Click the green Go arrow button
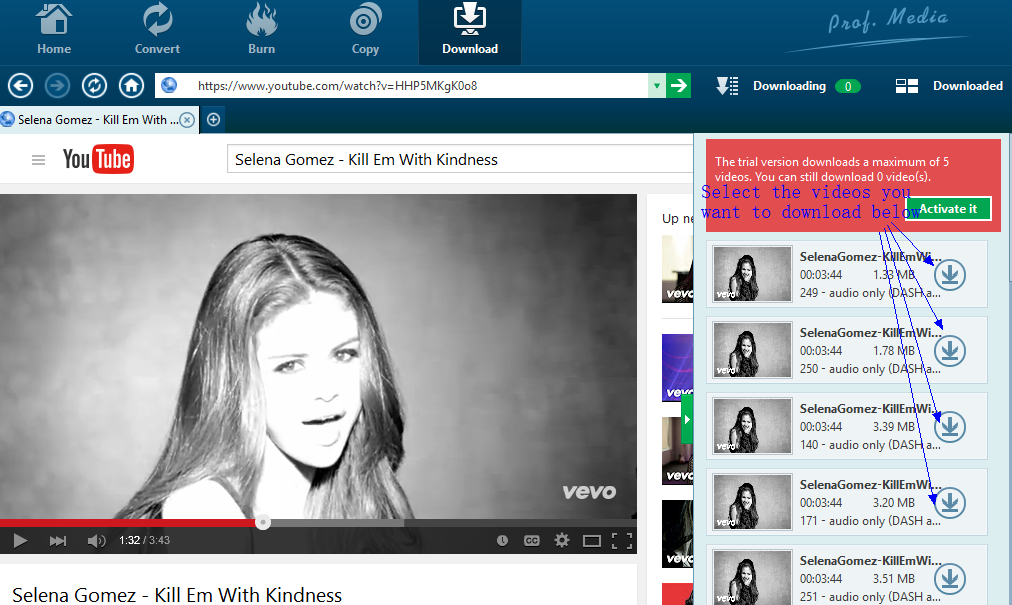 678,86
